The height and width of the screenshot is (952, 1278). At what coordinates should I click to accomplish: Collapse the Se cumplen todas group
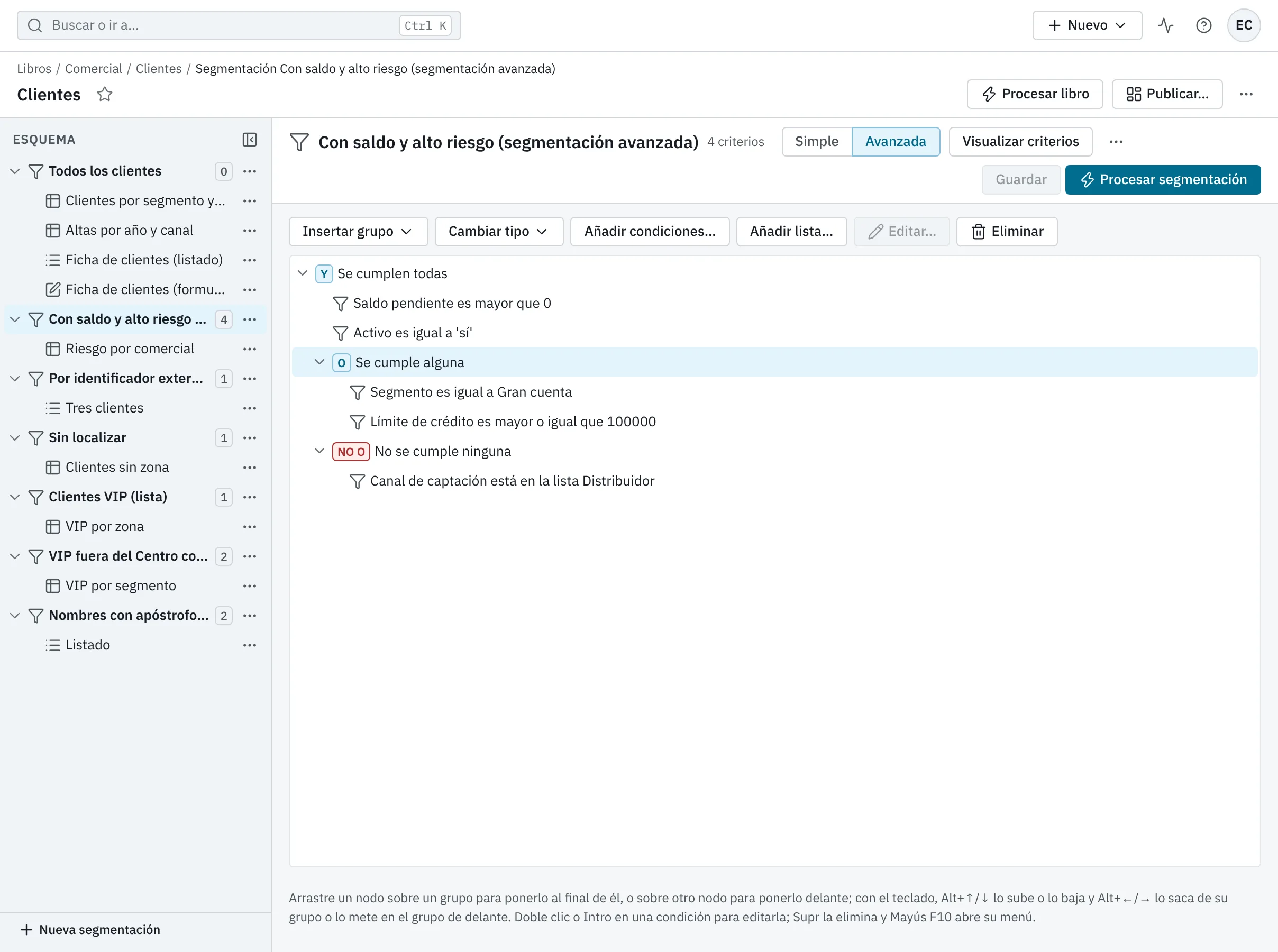click(303, 273)
